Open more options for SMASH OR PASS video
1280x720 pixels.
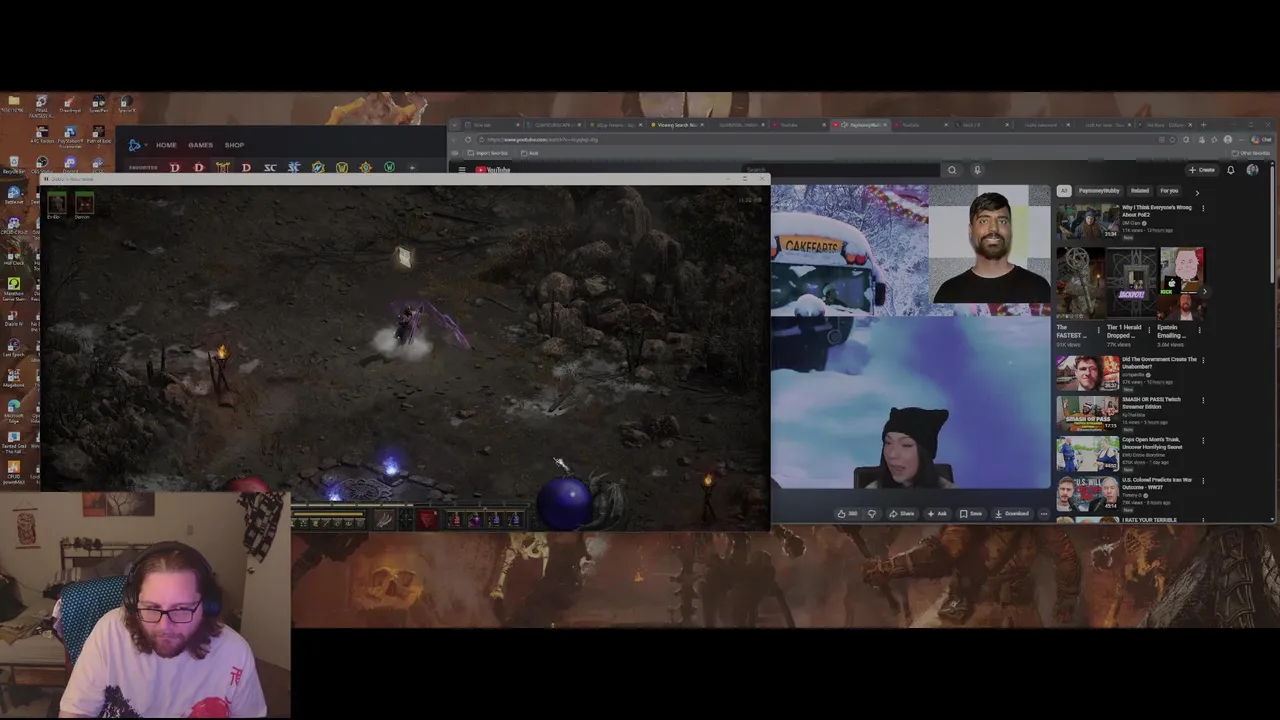pos(1203,400)
